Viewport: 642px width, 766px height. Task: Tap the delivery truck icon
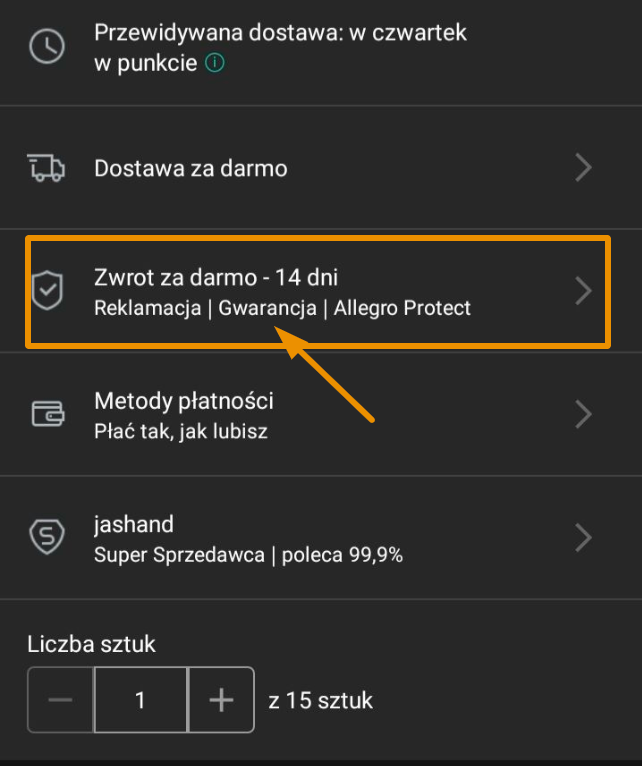click(46, 168)
